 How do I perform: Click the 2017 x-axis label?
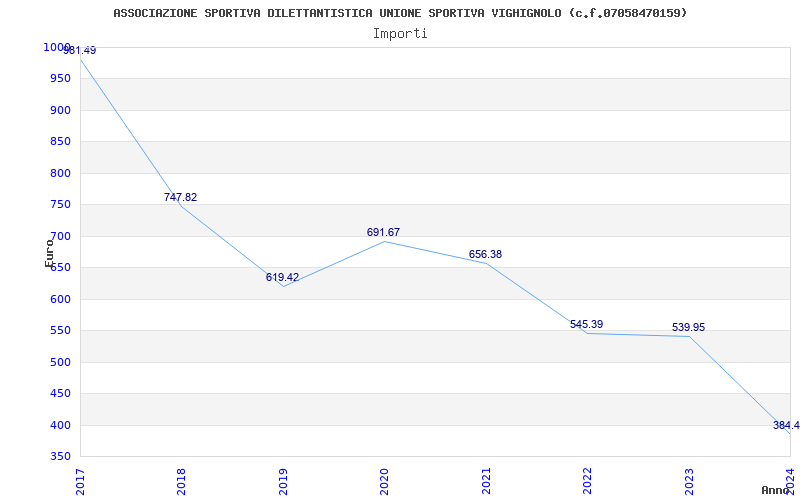pyautogui.click(x=81, y=482)
